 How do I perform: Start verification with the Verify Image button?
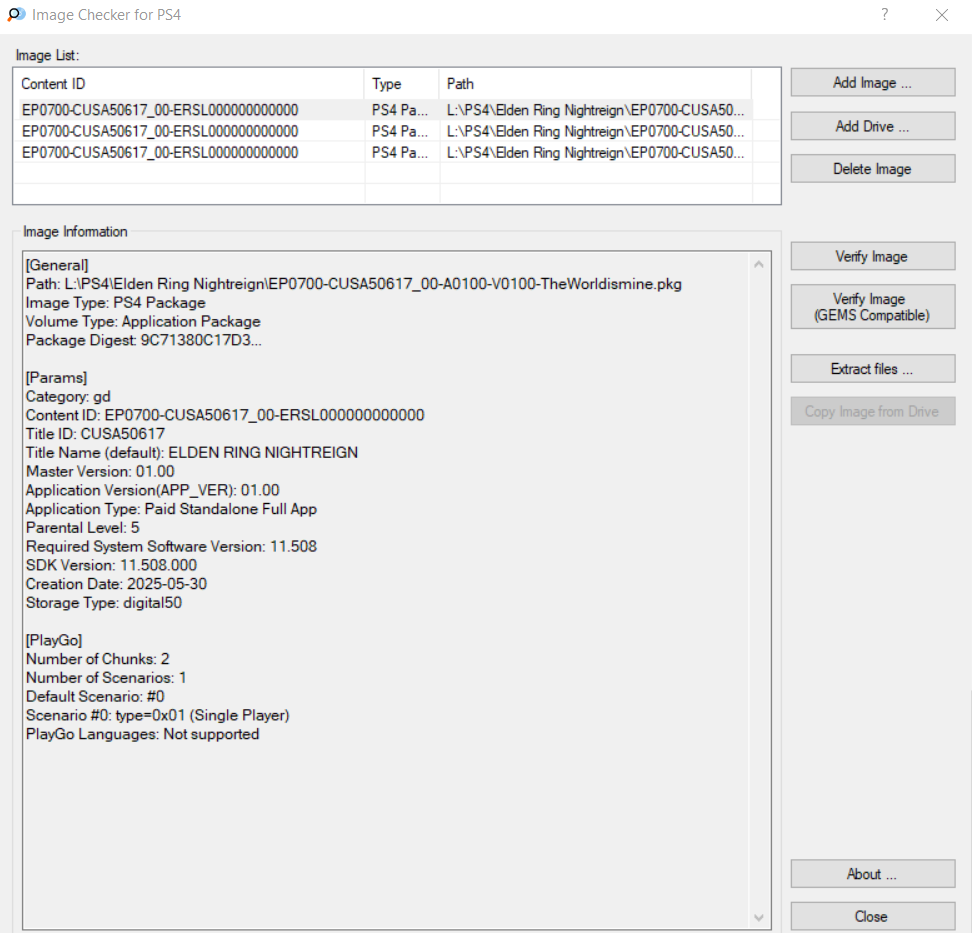(x=872, y=257)
